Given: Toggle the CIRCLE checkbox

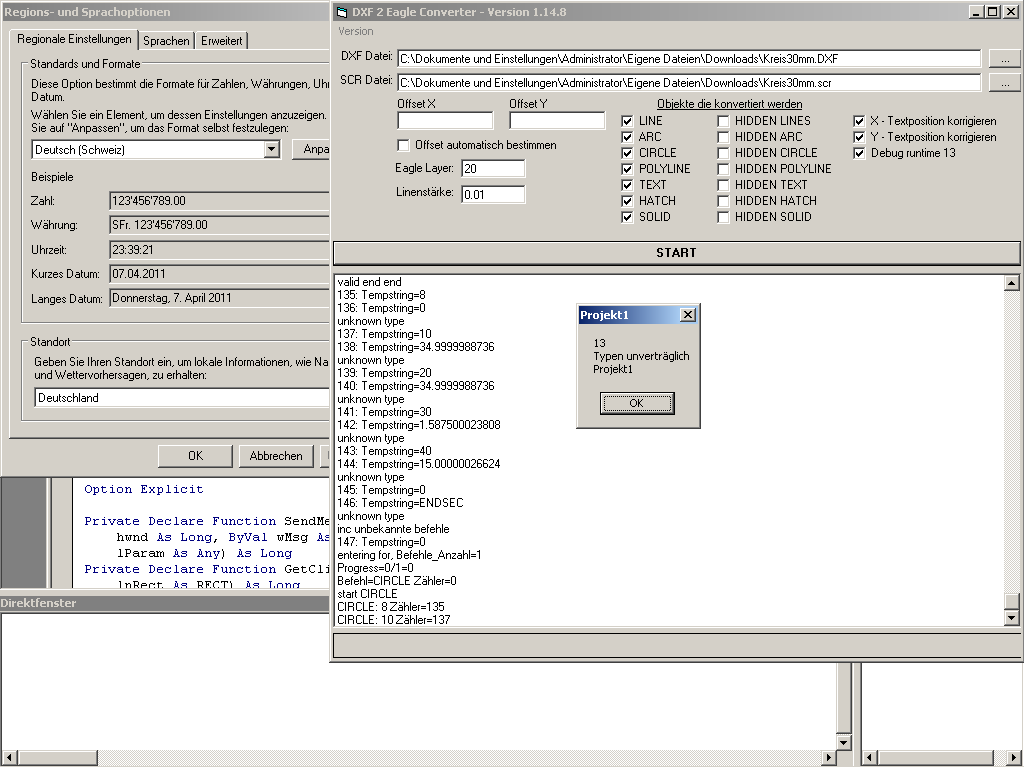Looking at the screenshot, I should coord(627,153).
